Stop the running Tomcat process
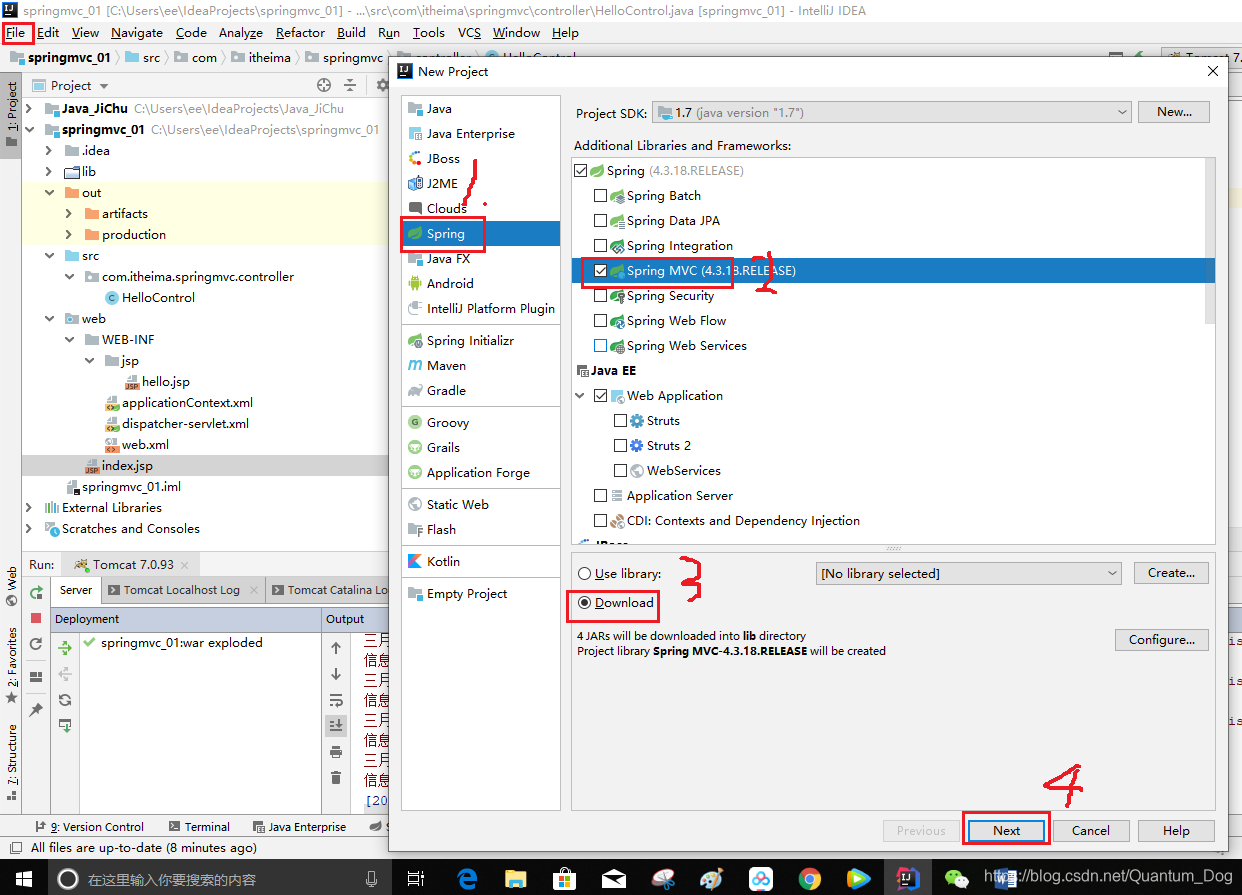This screenshot has width=1242, height=895. [x=36, y=618]
